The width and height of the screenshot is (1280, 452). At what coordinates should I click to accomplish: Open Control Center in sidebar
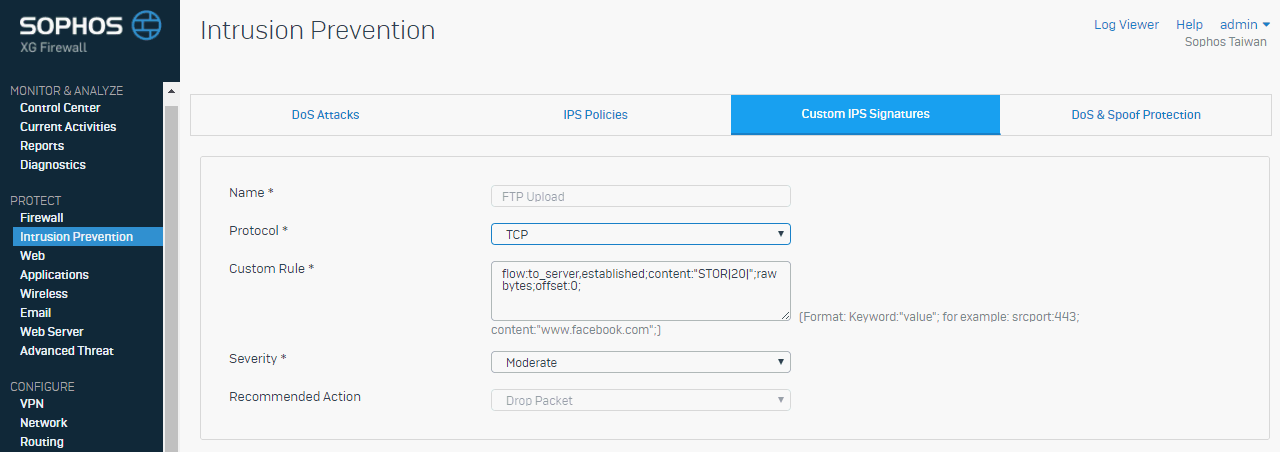[60, 108]
